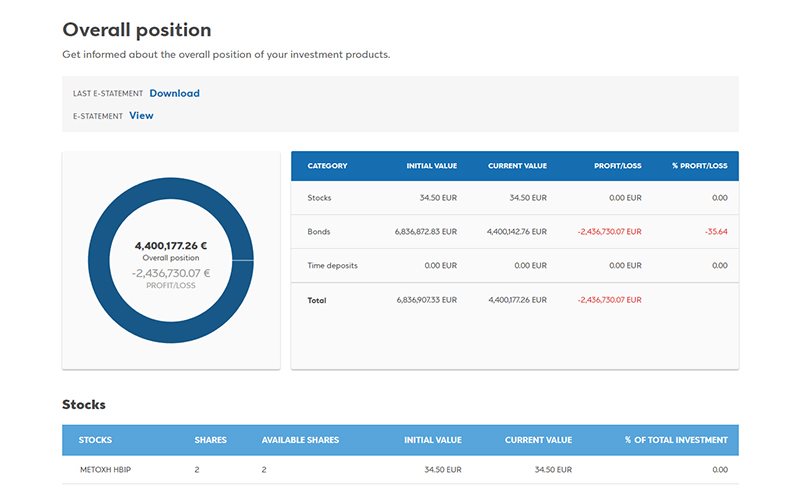Click the SHARES column header

[x=210, y=440]
